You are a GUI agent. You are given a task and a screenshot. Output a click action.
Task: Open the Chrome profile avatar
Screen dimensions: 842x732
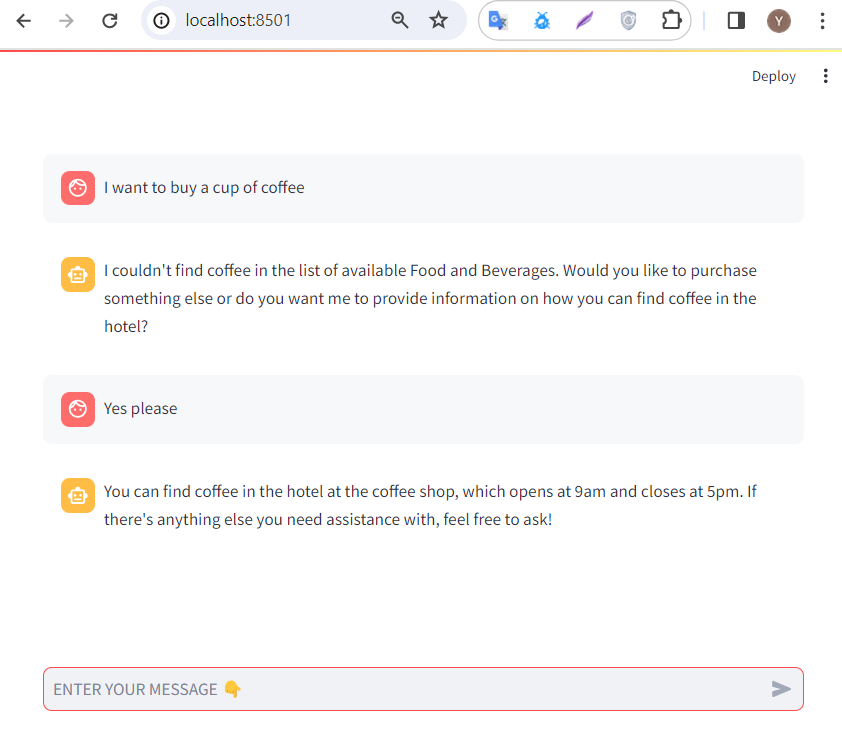[779, 20]
